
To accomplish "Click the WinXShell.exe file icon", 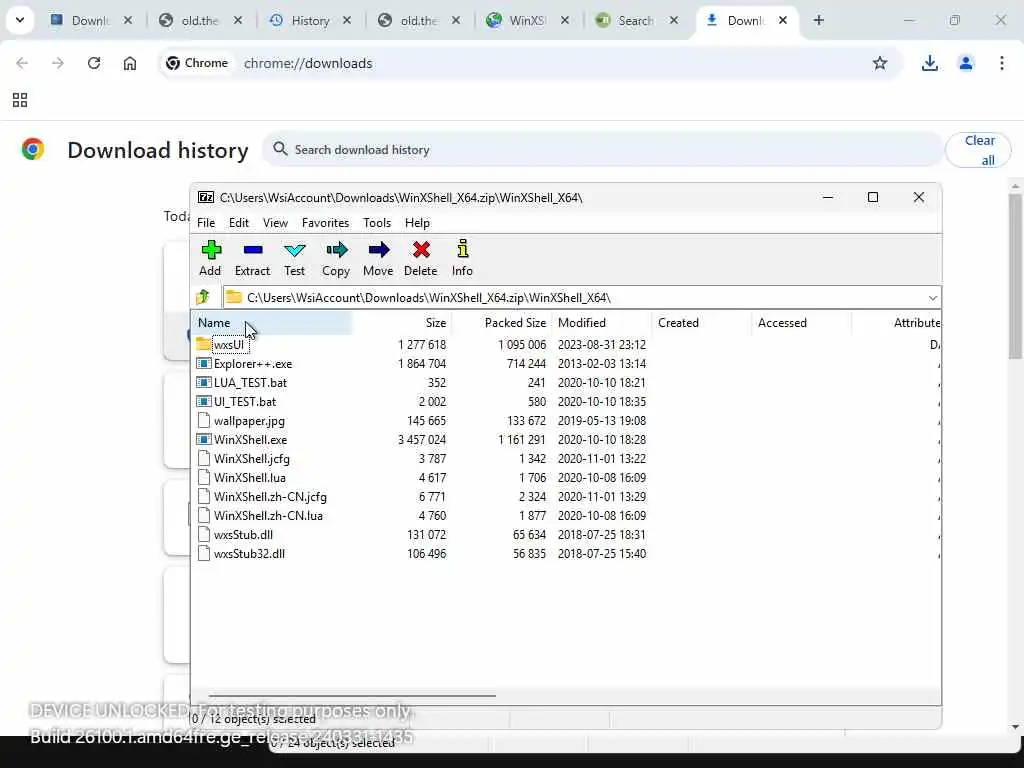I will click(204, 440).
